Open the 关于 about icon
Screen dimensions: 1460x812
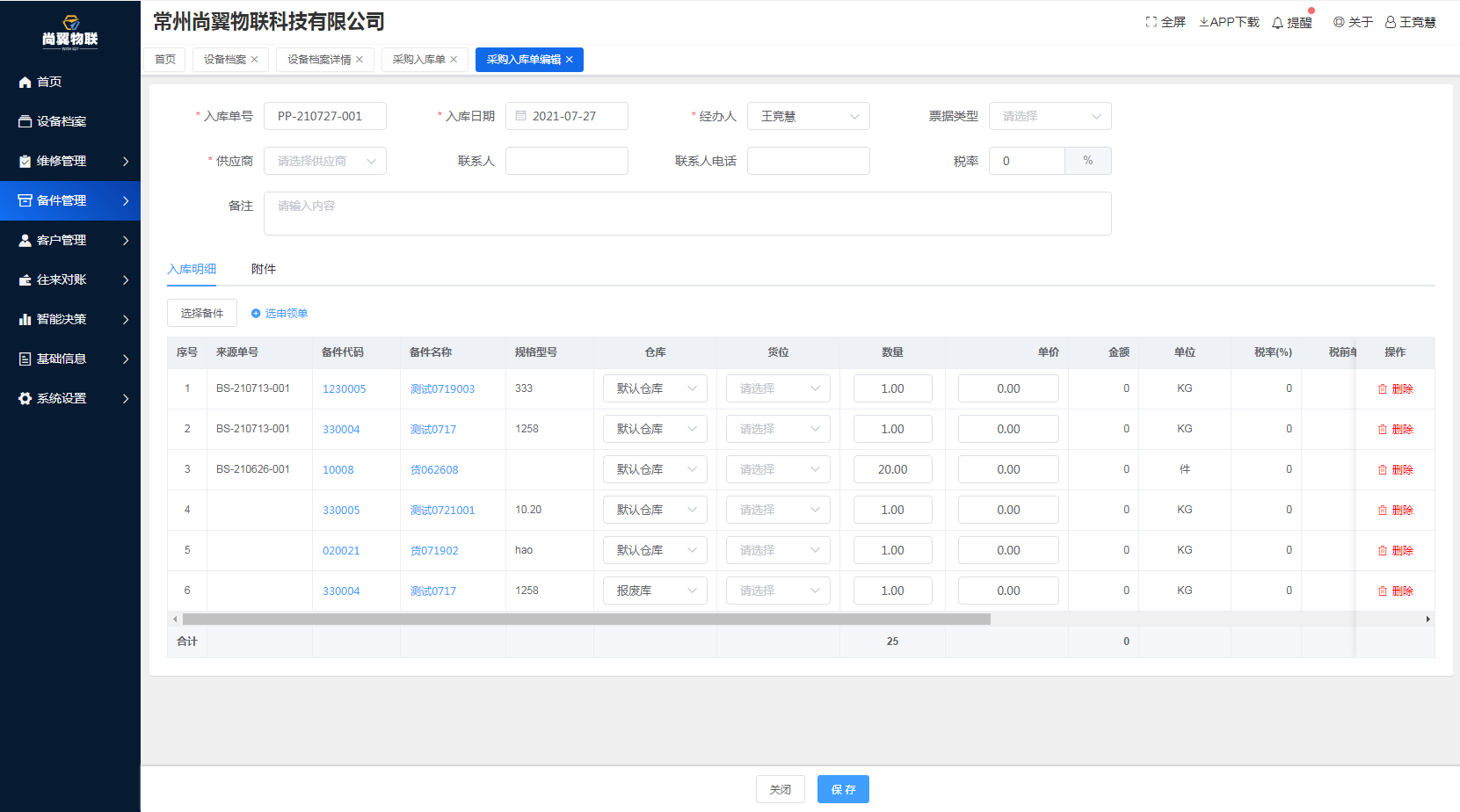[x=1339, y=22]
